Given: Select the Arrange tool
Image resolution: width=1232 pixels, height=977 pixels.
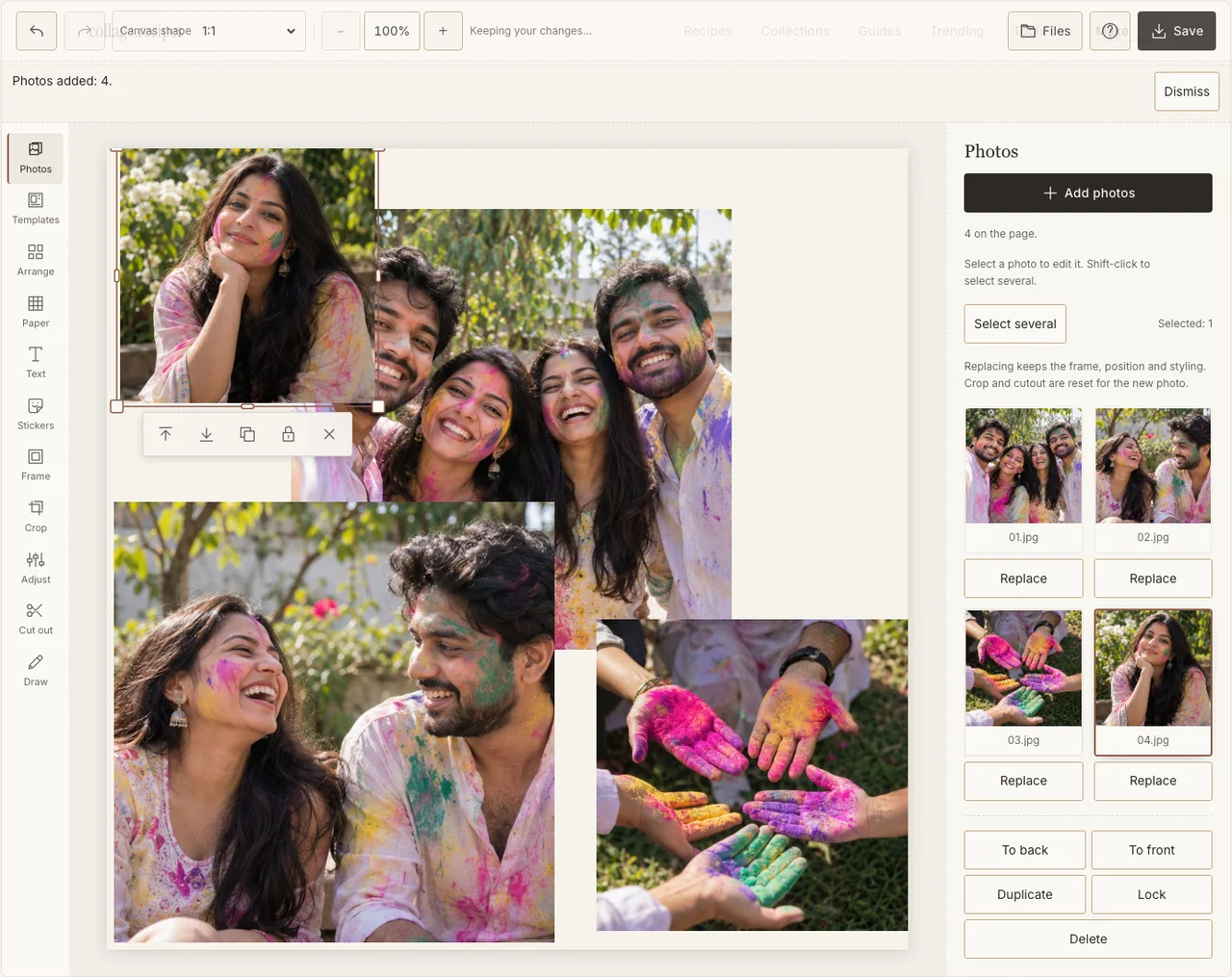Looking at the screenshot, I should tap(36, 261).
